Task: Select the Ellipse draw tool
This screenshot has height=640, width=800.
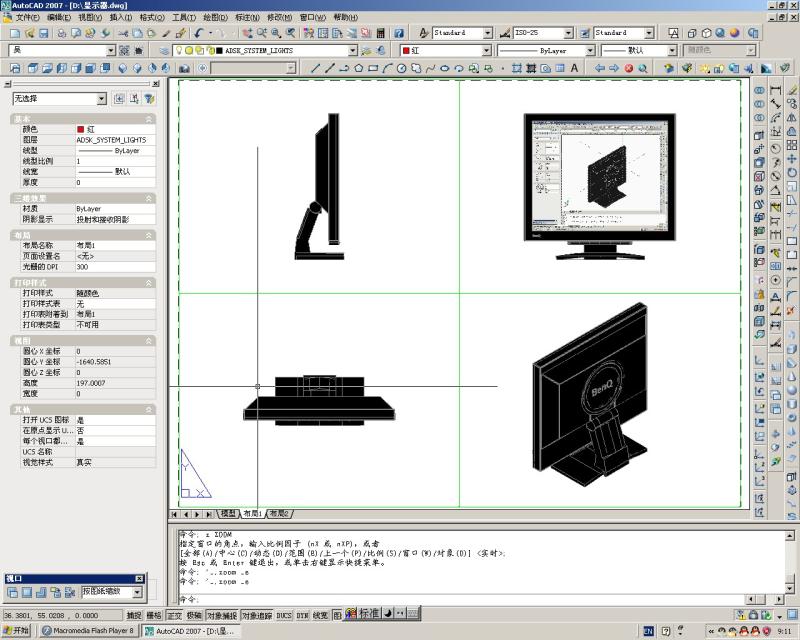Action: point(444,68)
